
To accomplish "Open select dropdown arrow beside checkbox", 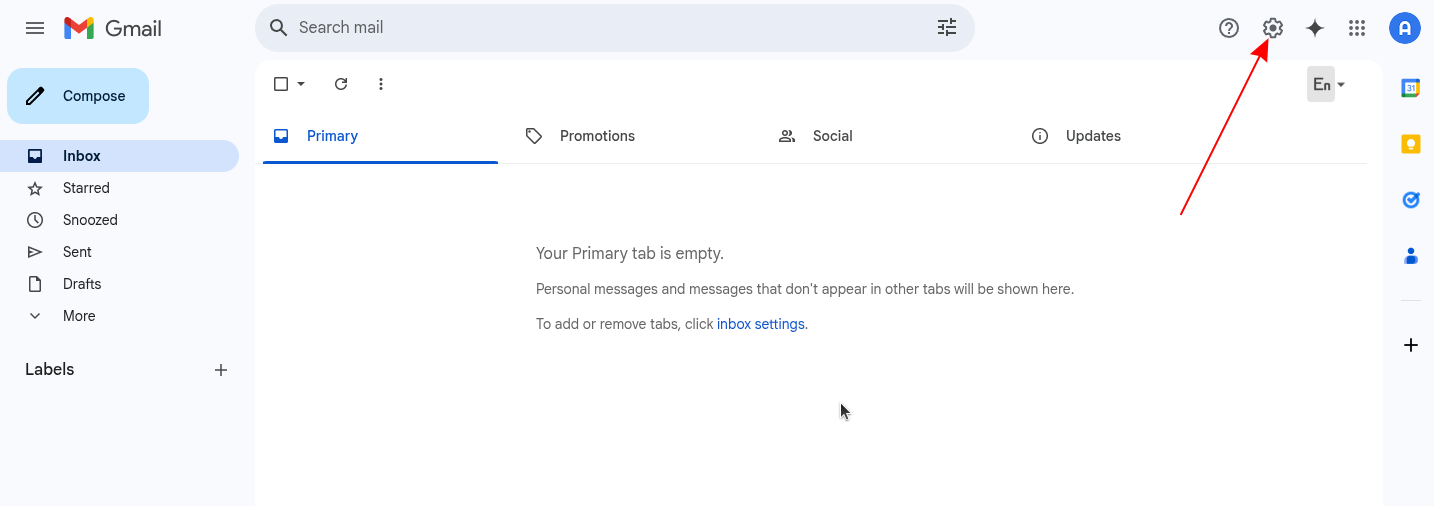I will (x=301, y=84).
